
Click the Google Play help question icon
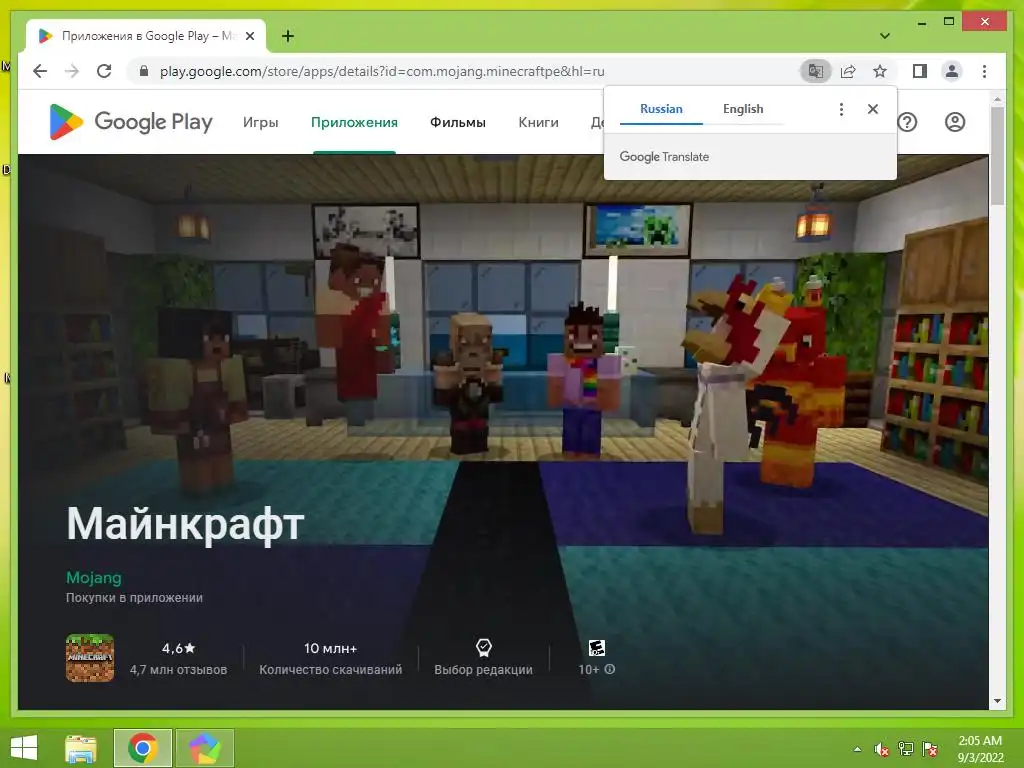coord(908,122)
